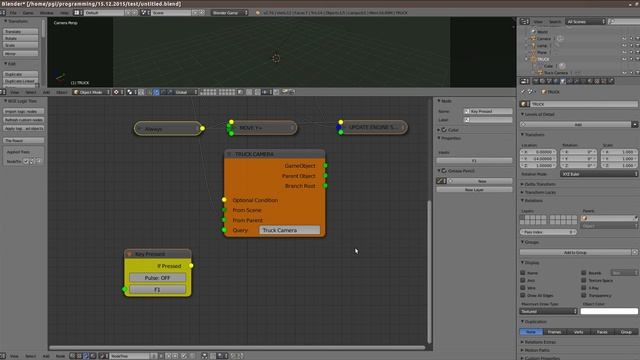This screenshot has height=360, width=640.
Task: Toggle Texture Space checkbox
Action: click(584, 280)
